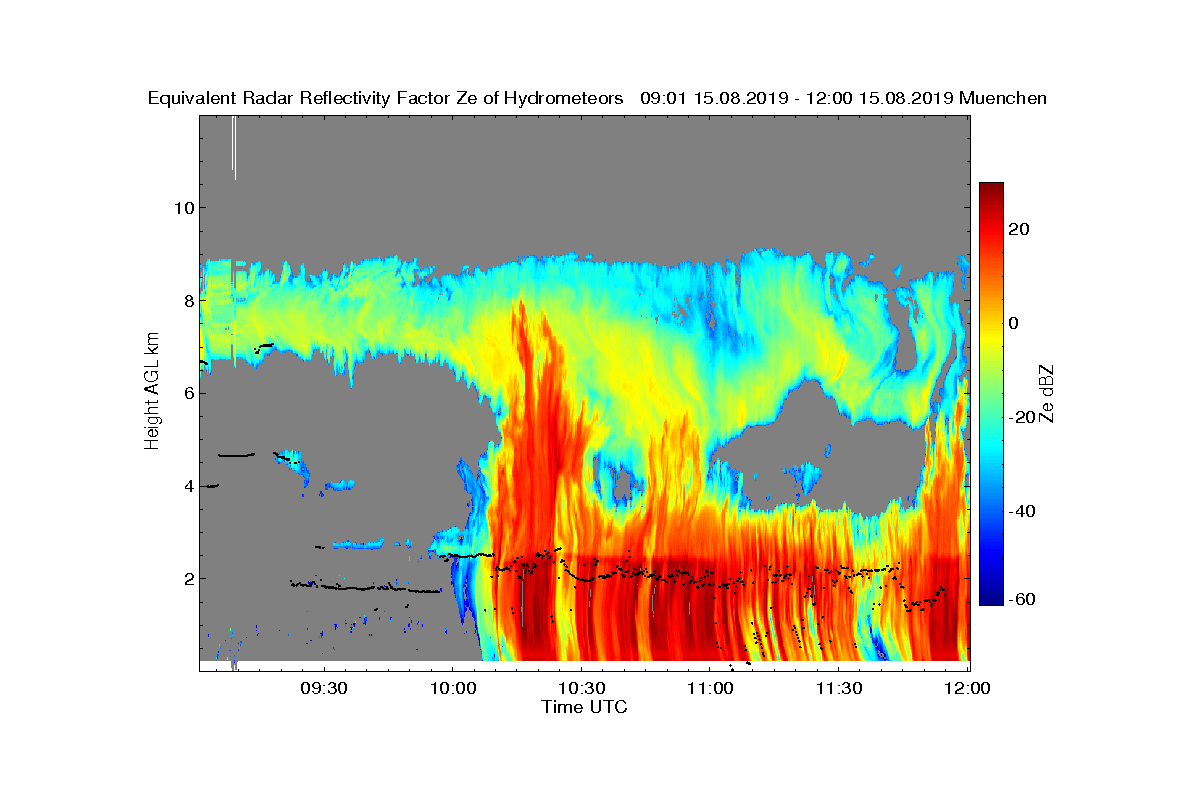Click the white vertical line at plot top-left
The width and height of the screenshot is (1200, 800).
pos(234,147)
